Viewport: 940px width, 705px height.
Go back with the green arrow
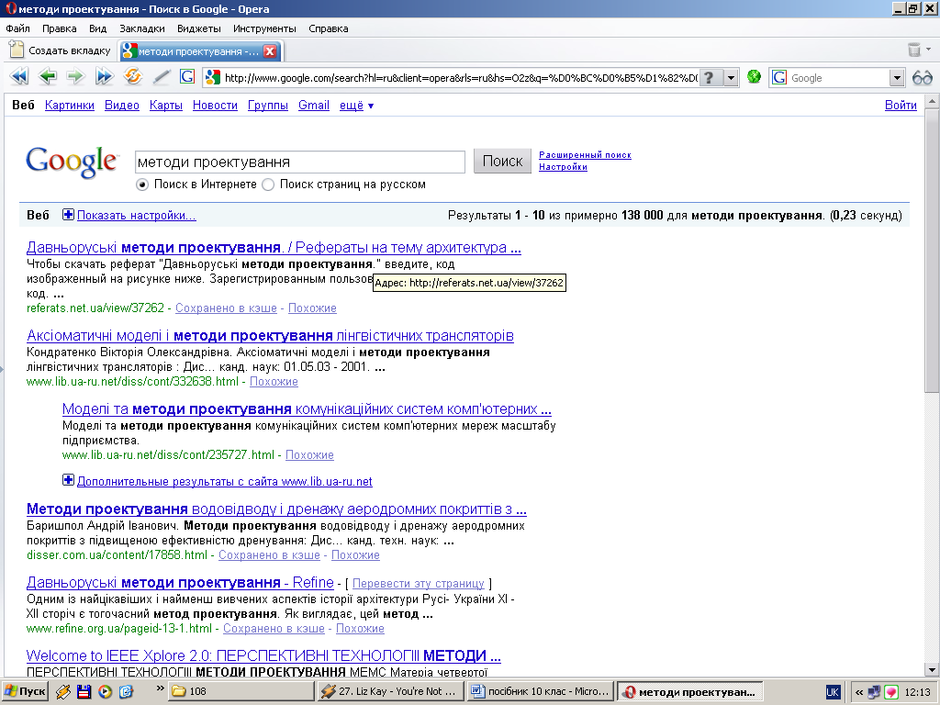click(47, 77)
